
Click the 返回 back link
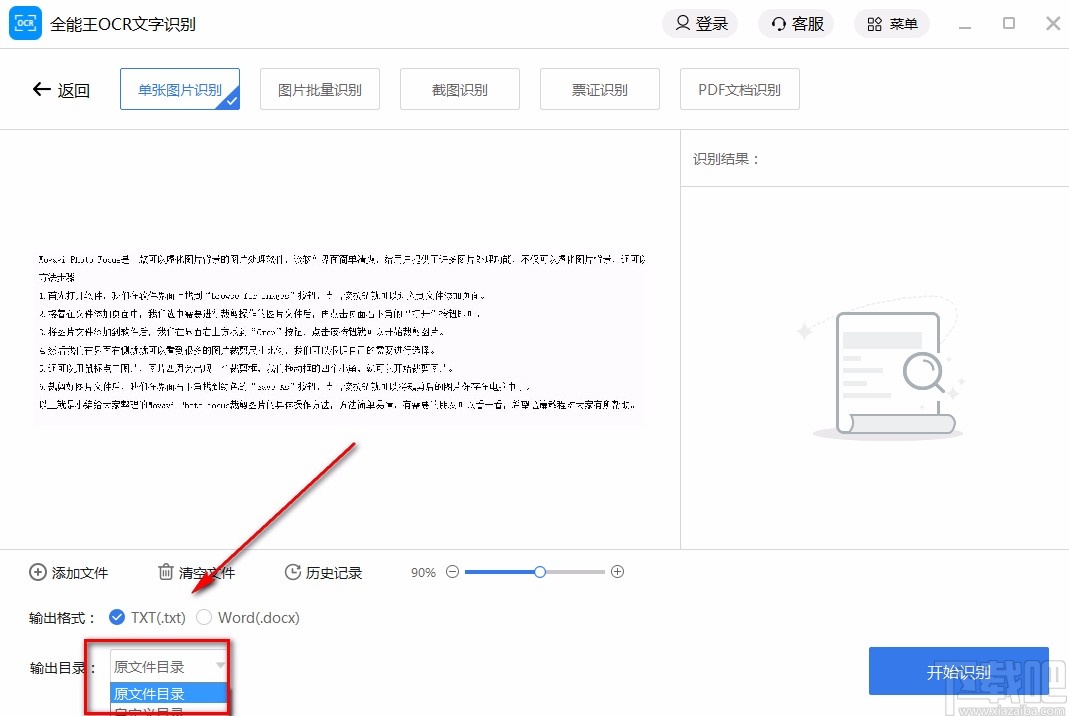tap(62, 89)
